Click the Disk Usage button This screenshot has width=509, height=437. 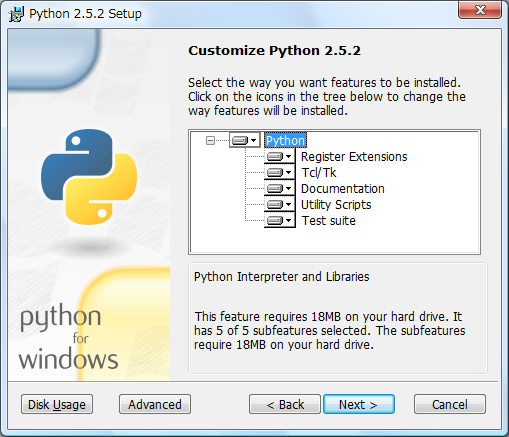click(x=57, y=404)
